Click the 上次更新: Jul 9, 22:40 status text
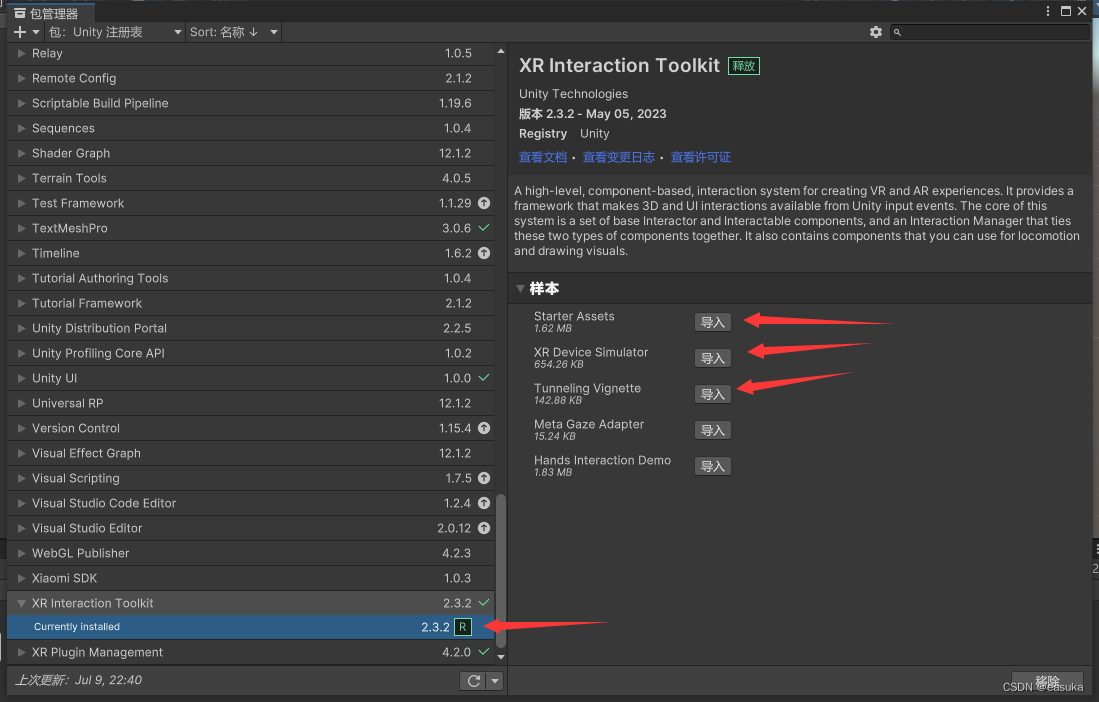Viewport: 1099px width, 702px height. point(78,680)
